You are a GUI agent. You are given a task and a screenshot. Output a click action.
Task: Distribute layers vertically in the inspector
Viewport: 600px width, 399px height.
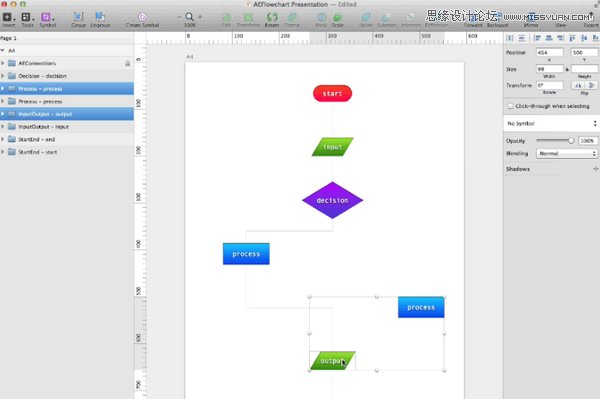(522, 38)
